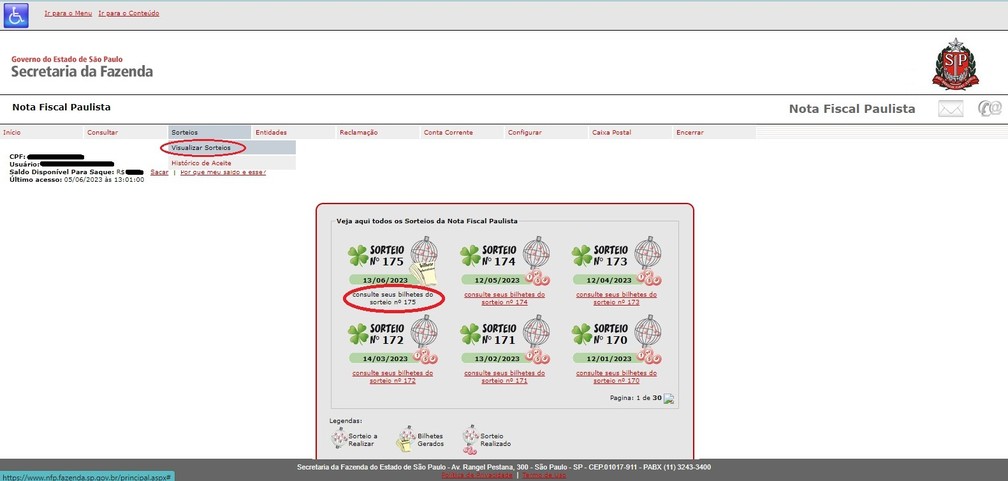Open Política de Privacidade footer link
The height and width of the screenshot is (481, 1008).
click(477, 475)
